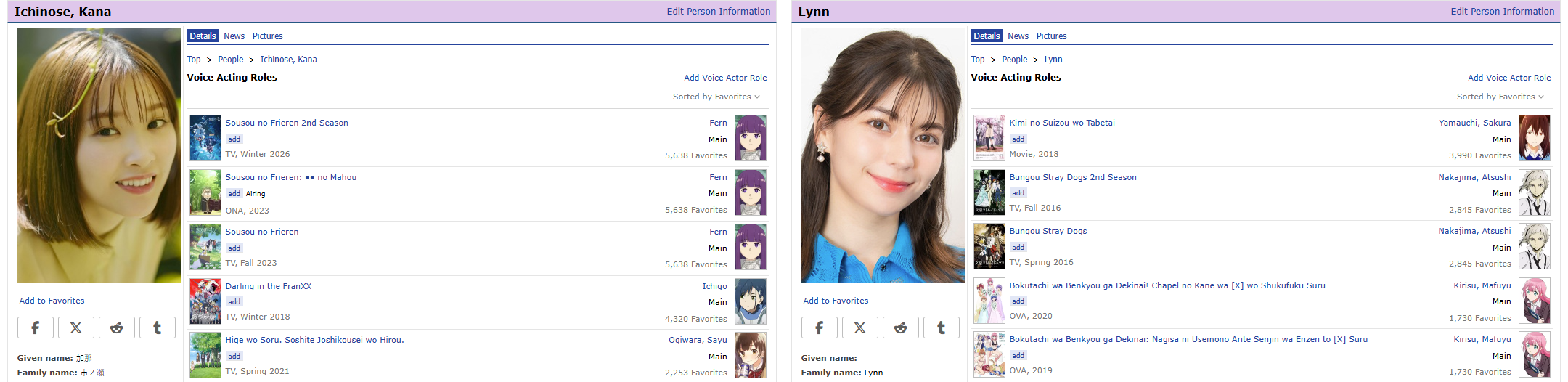
Task: Add Sousou no Frieren ONA 2023 to list
Action: point(234,194)
